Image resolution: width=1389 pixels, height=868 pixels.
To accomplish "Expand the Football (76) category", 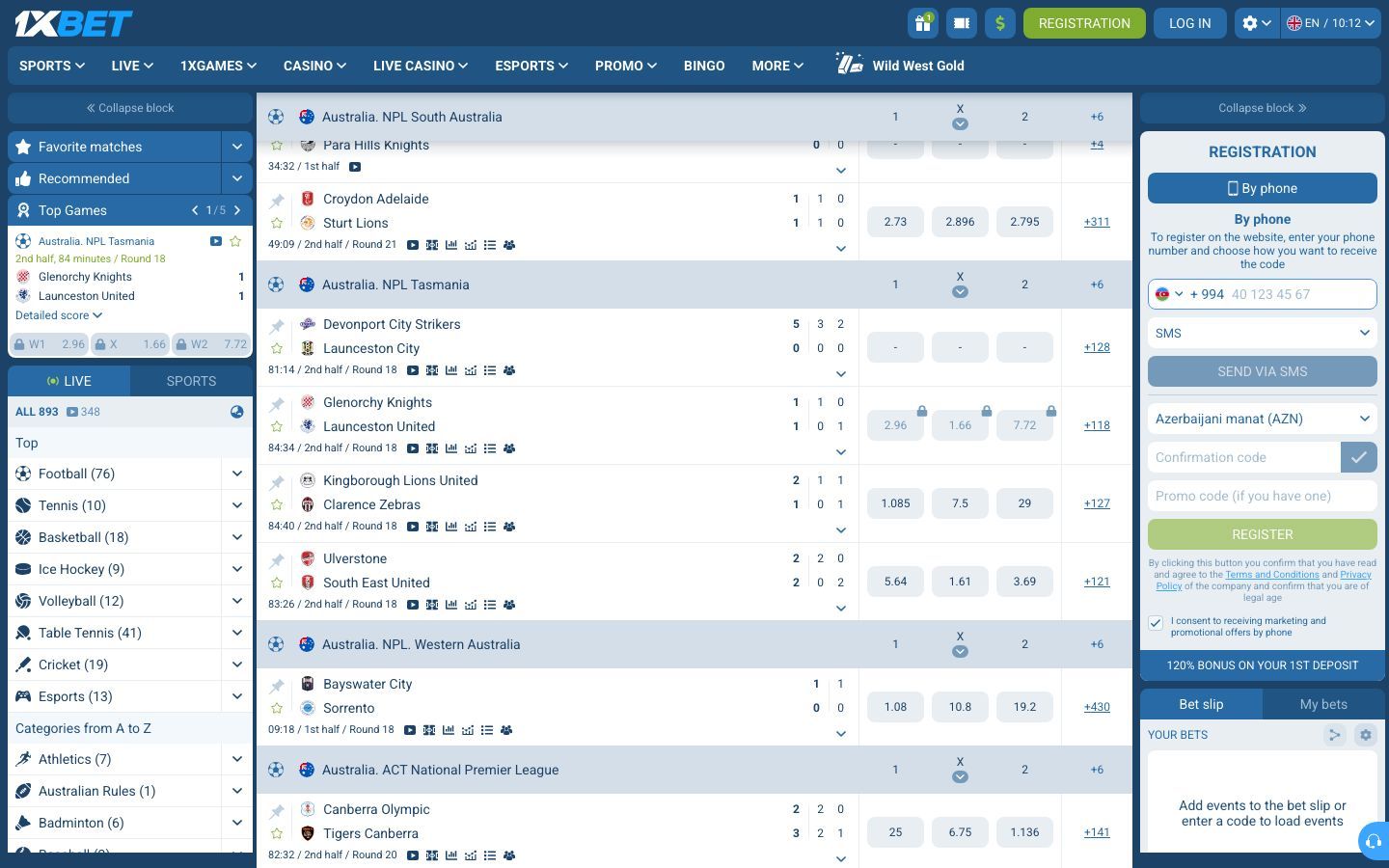I will [x=237, y=474].
